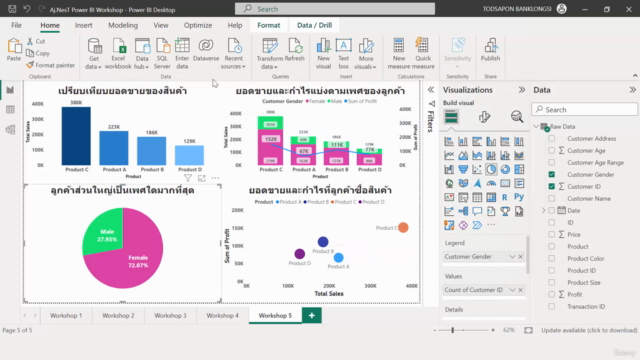Click the Cut scissors icon

tap(30, 41)
